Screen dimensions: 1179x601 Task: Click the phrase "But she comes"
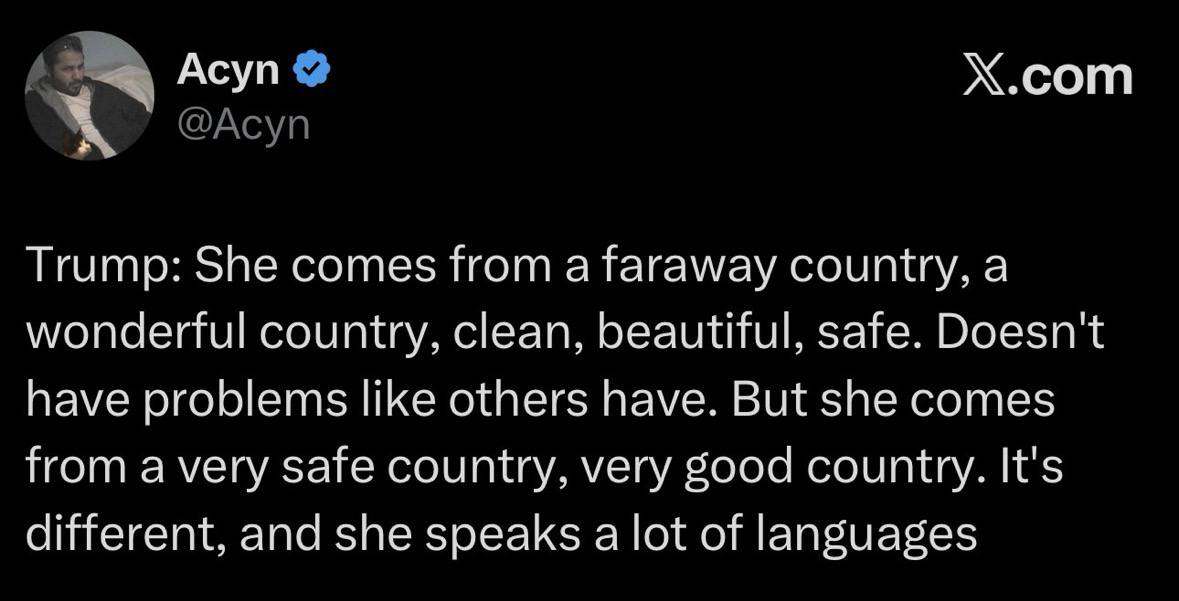pyautogui.click(x=894, y=400)
